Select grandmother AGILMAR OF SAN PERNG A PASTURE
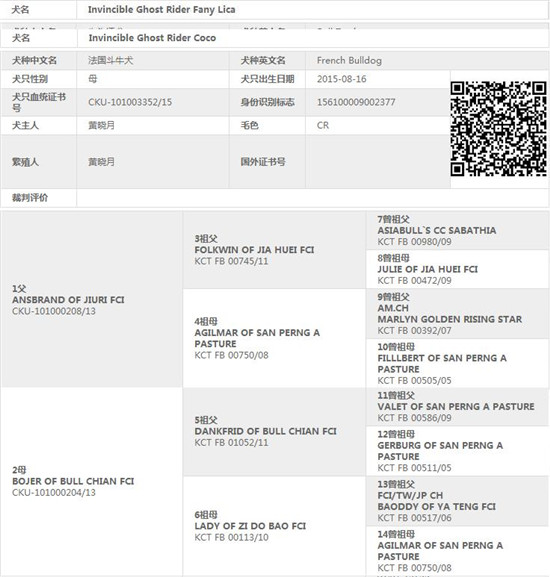This screenshot has height=577, width=550. tap(257, 338)
